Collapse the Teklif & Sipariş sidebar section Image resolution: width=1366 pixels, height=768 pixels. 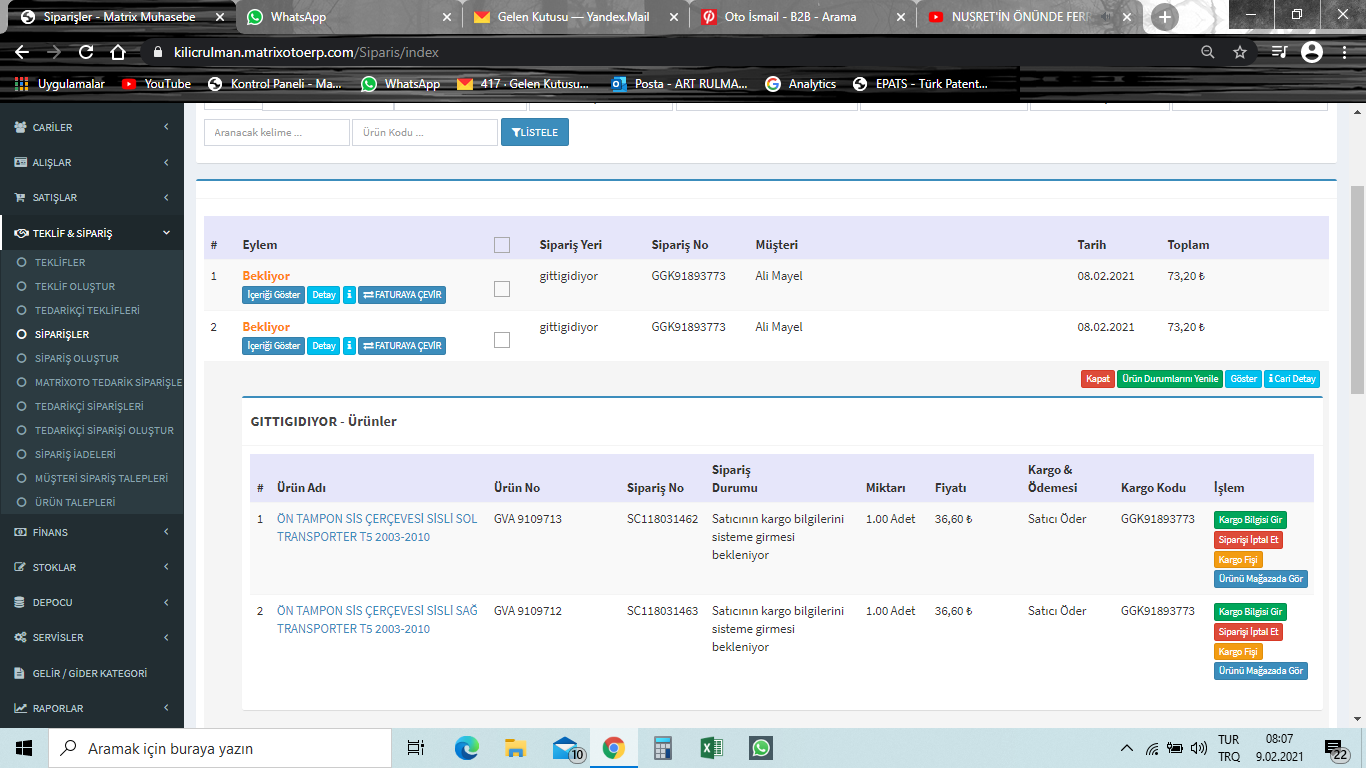(x=91, y=233)
